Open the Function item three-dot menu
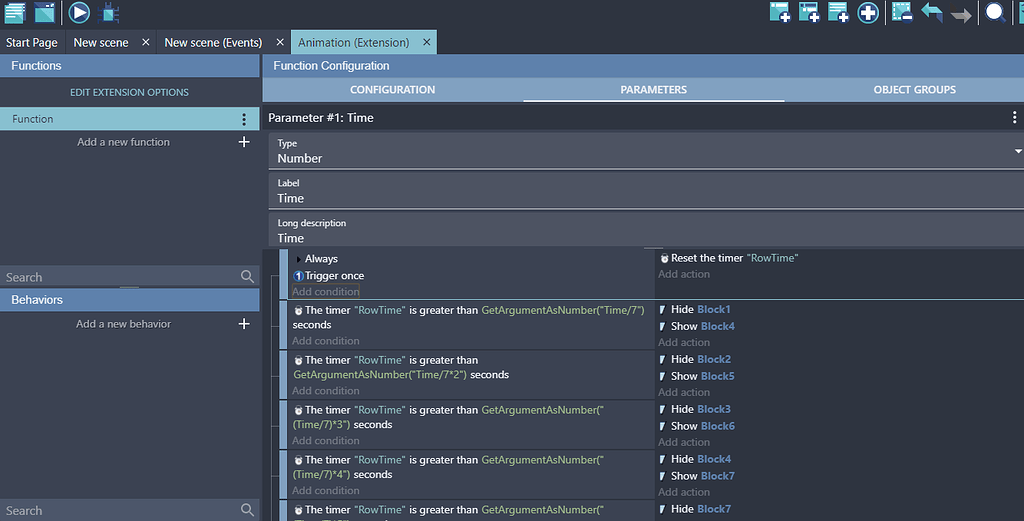Viewport: 1024px width, 521px height. [244, 119]
